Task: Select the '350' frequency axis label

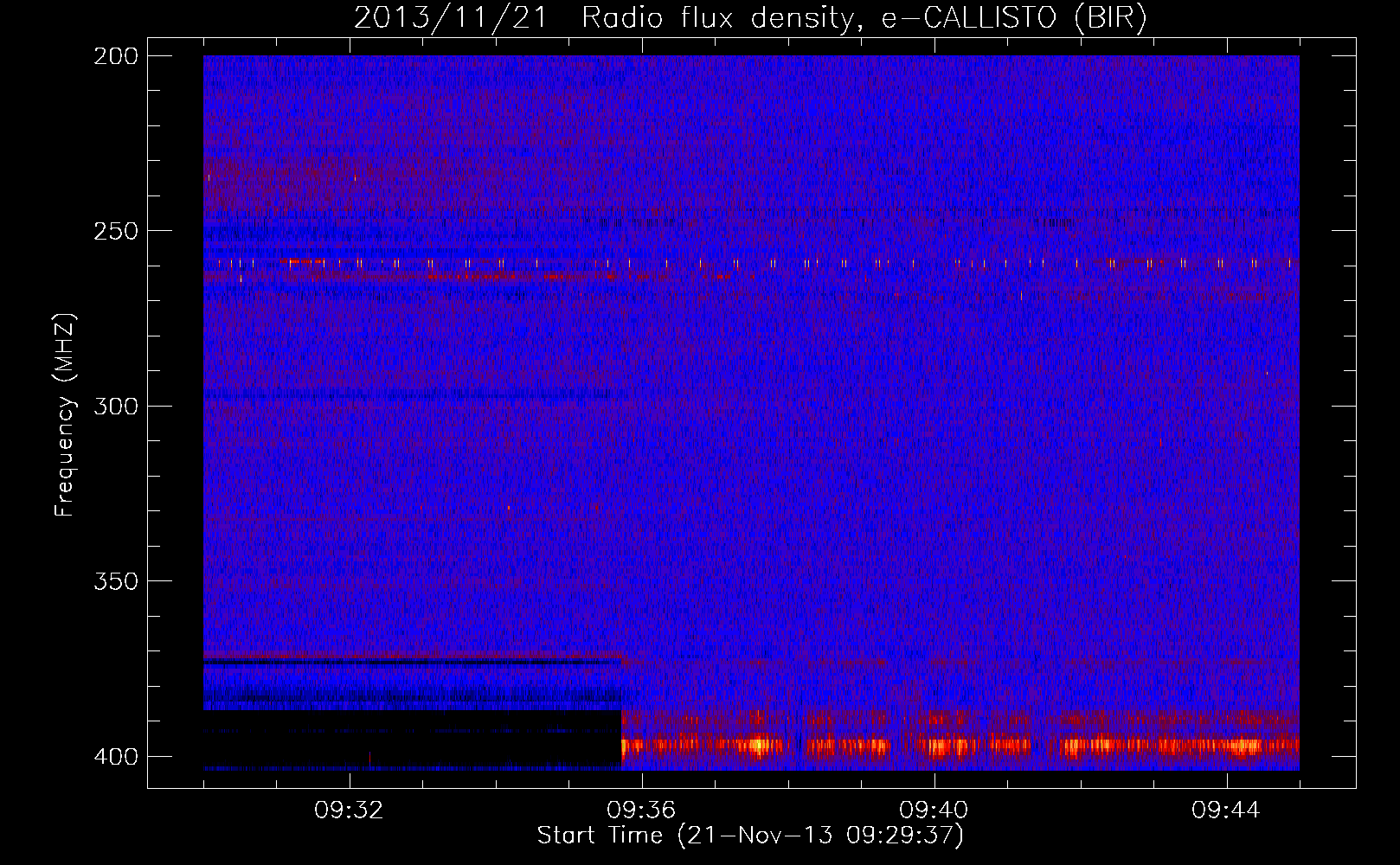Action: click(116, 580)
